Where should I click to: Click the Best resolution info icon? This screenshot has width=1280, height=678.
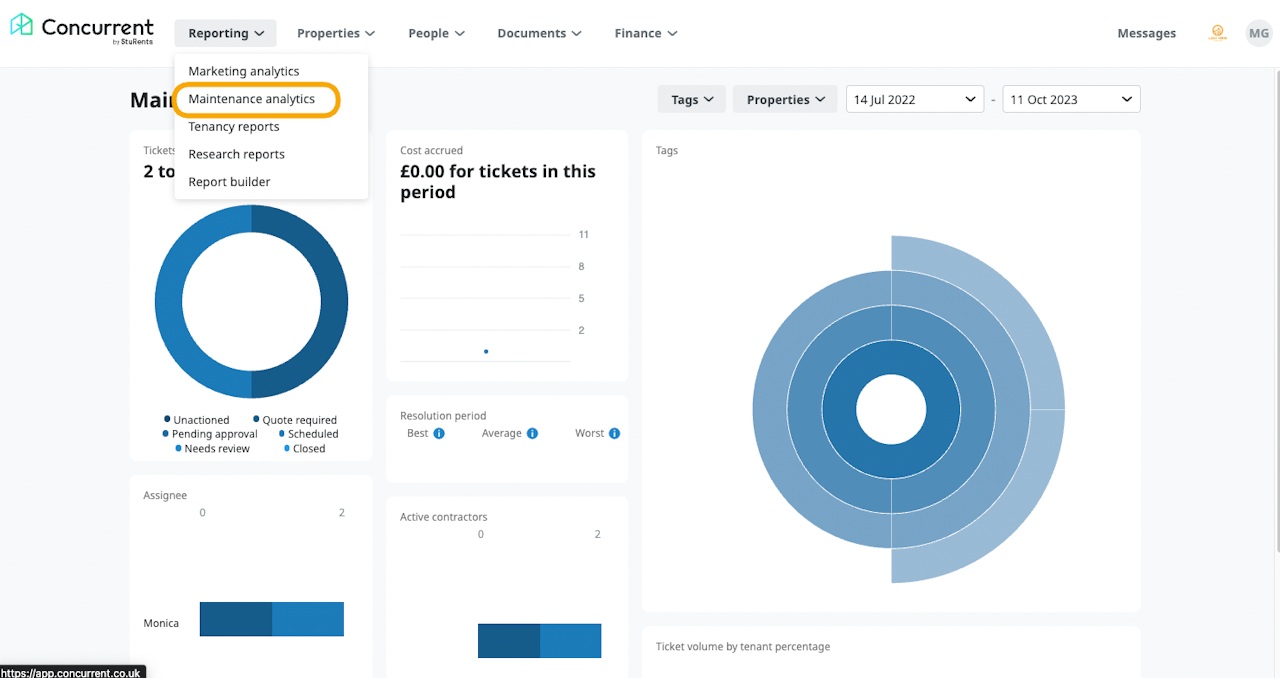(439, 434)
